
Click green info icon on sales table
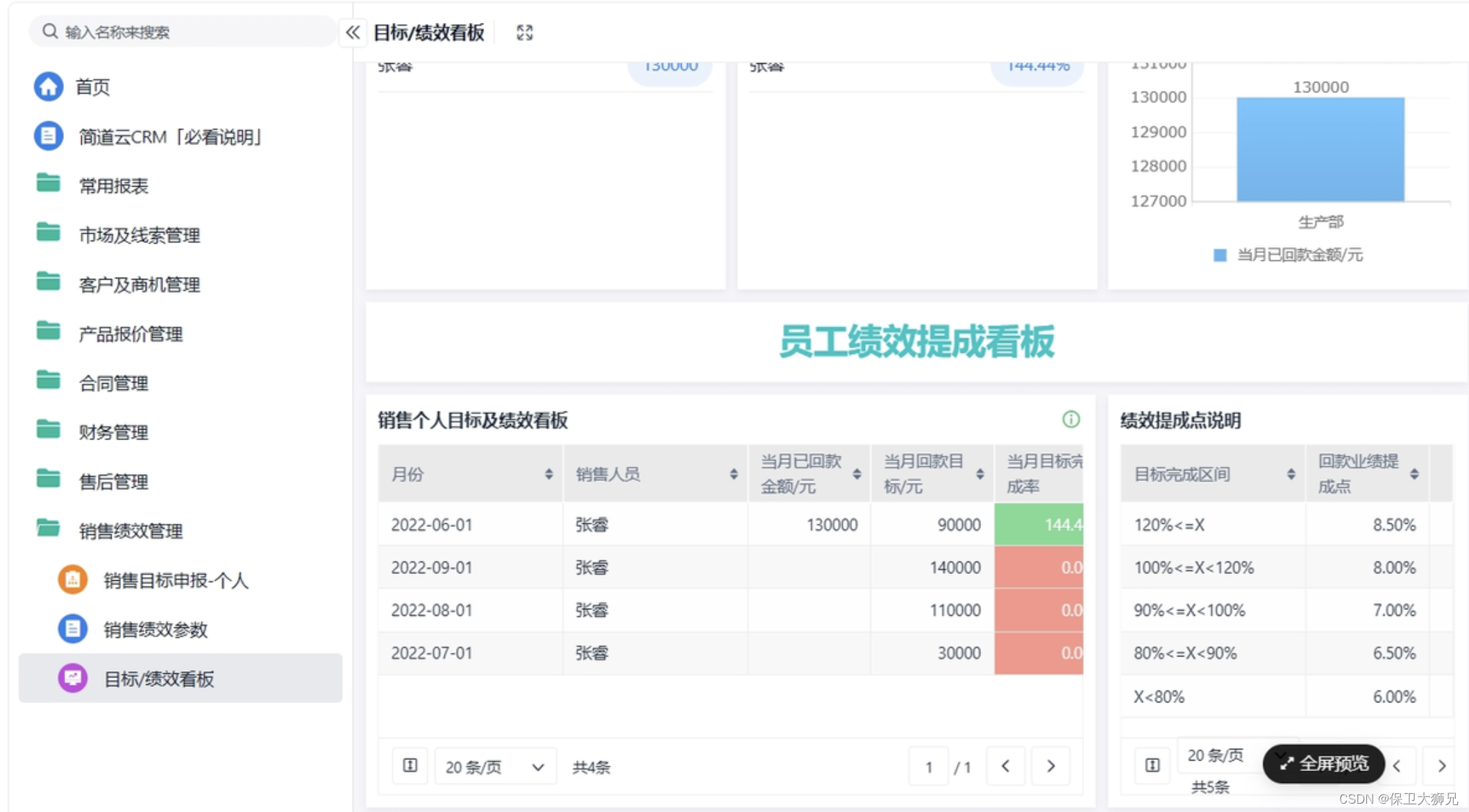(1071, 419)
